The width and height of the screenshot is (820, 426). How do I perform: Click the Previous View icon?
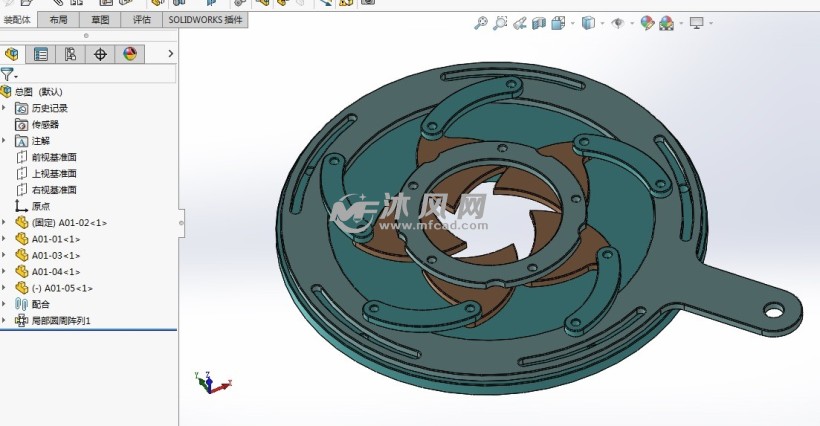[x=520, y=23]
